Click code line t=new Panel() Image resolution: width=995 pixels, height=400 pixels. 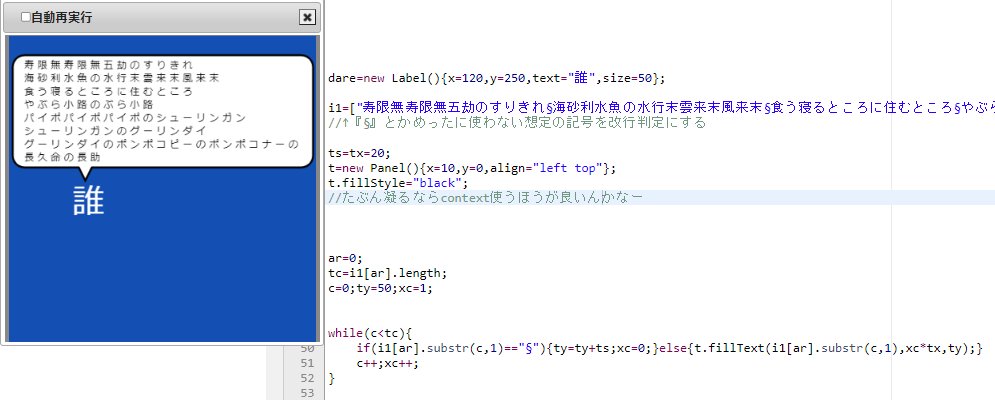pos(472,168)
